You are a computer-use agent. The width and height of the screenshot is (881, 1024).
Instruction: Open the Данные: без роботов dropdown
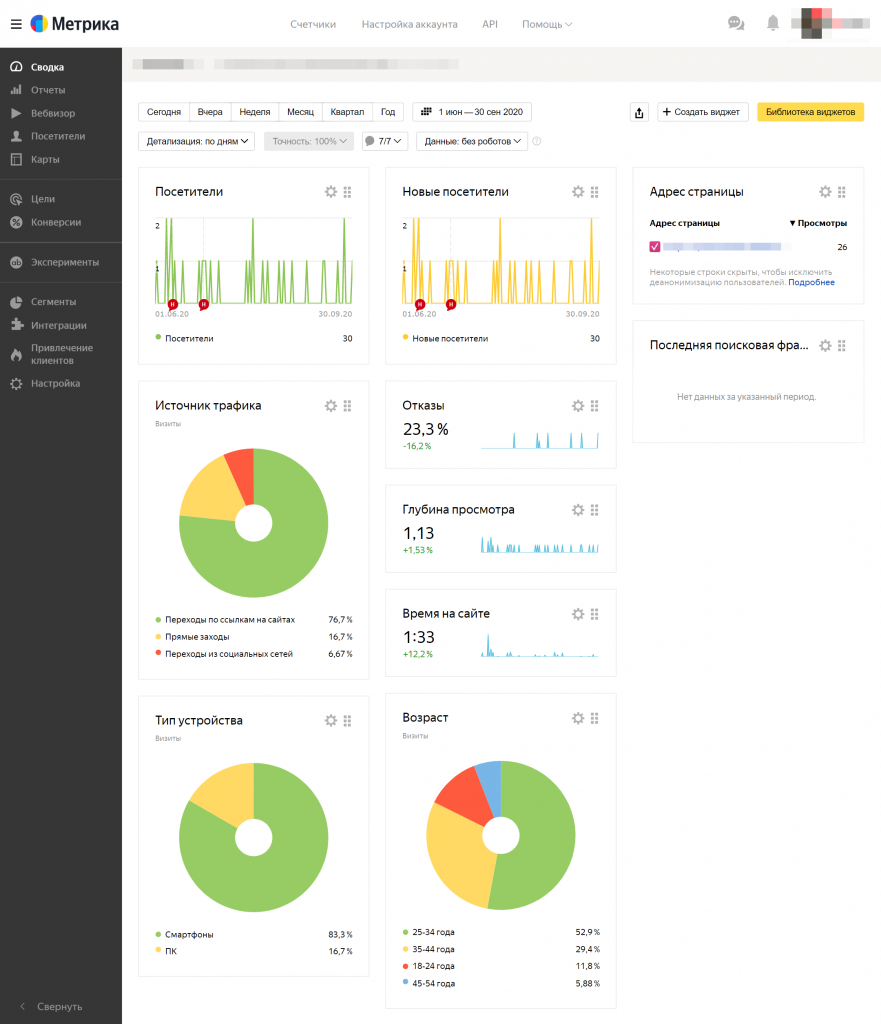pos(472,141)
